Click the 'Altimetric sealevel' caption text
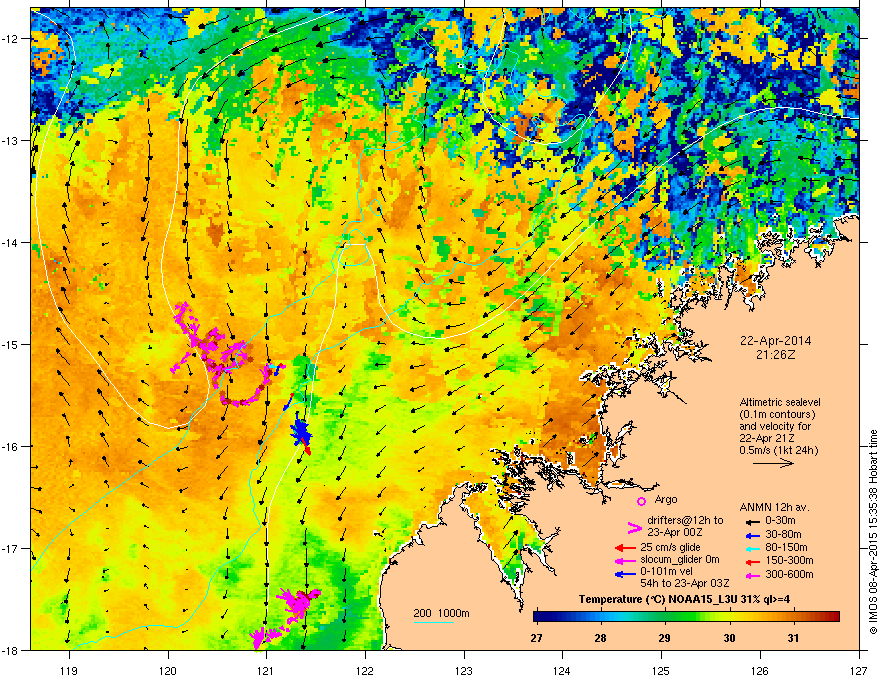Viewport: 880px width, 680px height. pyautogui.click(x=780, y=402)
